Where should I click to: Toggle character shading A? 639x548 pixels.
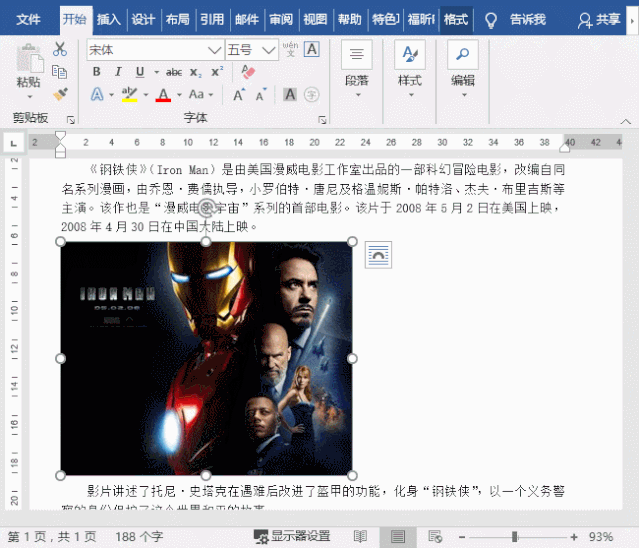point(290,95)
